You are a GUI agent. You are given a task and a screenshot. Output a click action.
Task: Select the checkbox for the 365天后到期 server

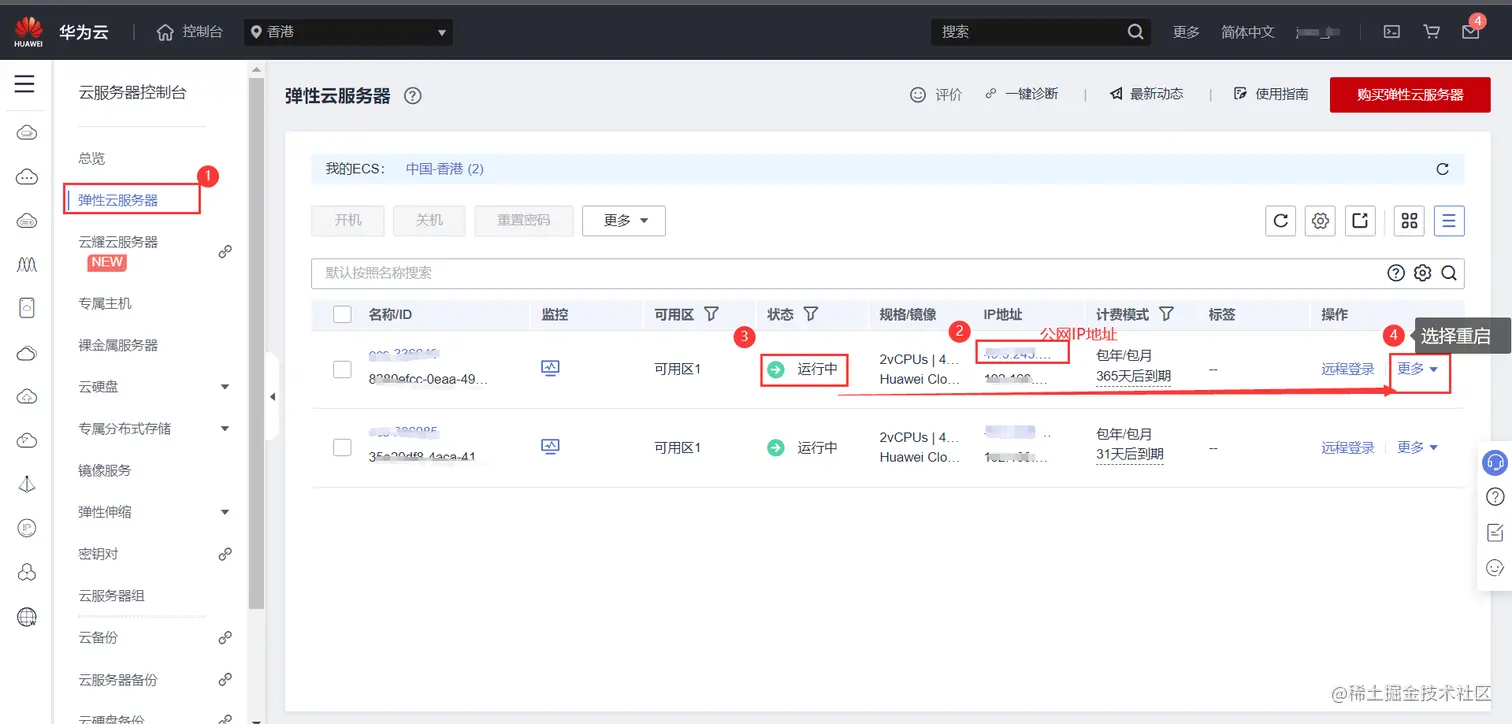tap(342, 369)
